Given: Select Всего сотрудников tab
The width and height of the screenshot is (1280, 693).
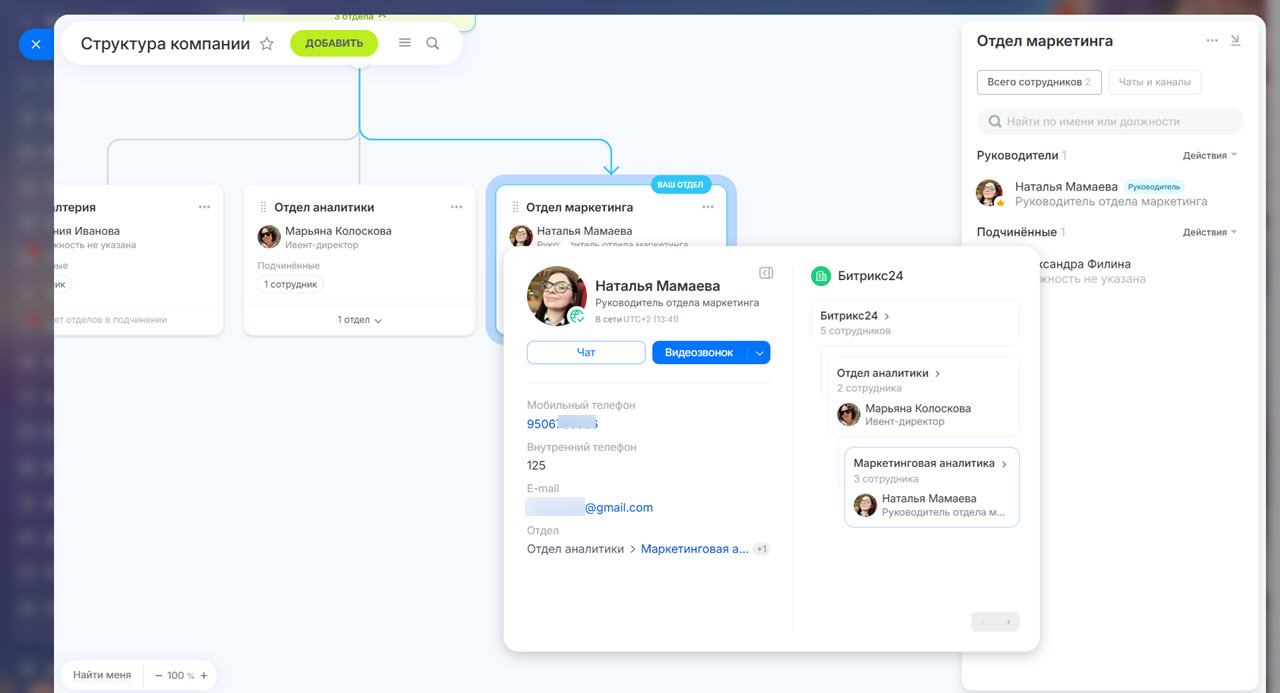Looking at the screenshot, I should point(1038,82).
